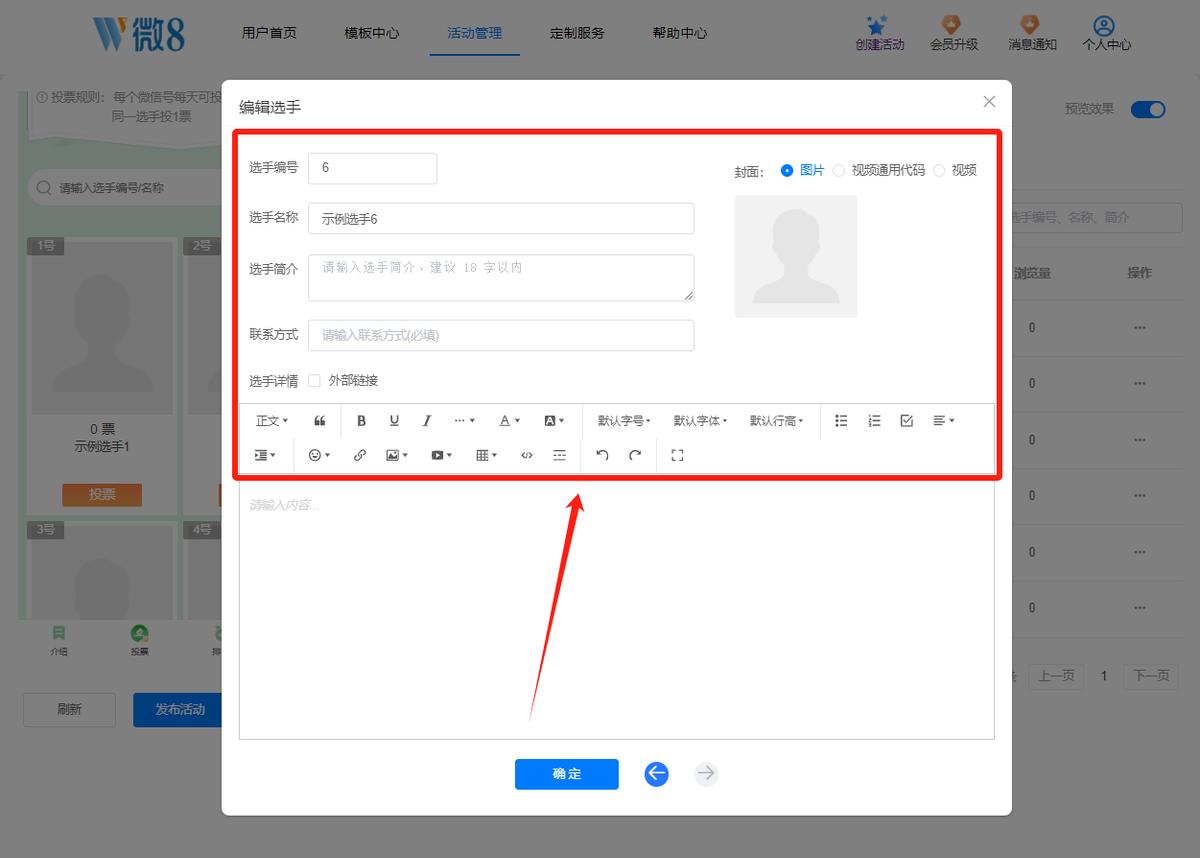Open the 默认行高 line height dropdown

click(776, 421)
